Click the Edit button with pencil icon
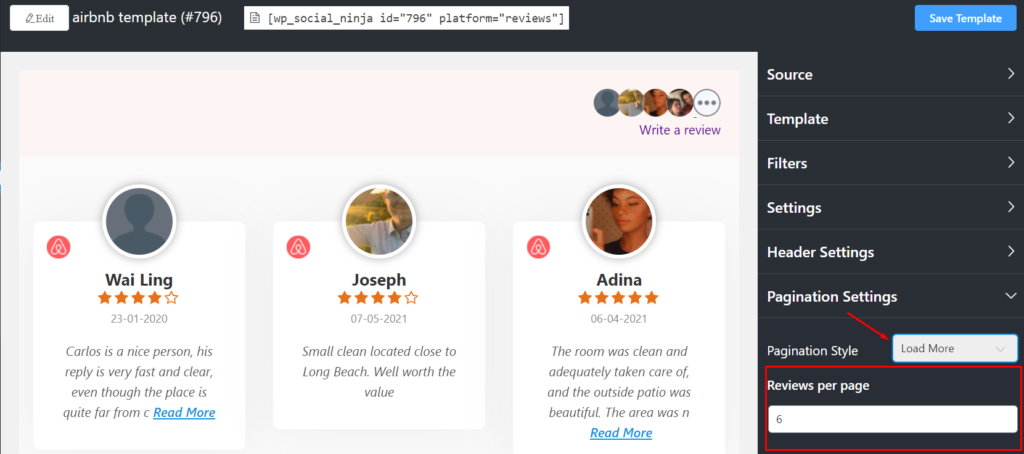The width and height of the screenshot is (1024, 454). [x=39, y=18]
